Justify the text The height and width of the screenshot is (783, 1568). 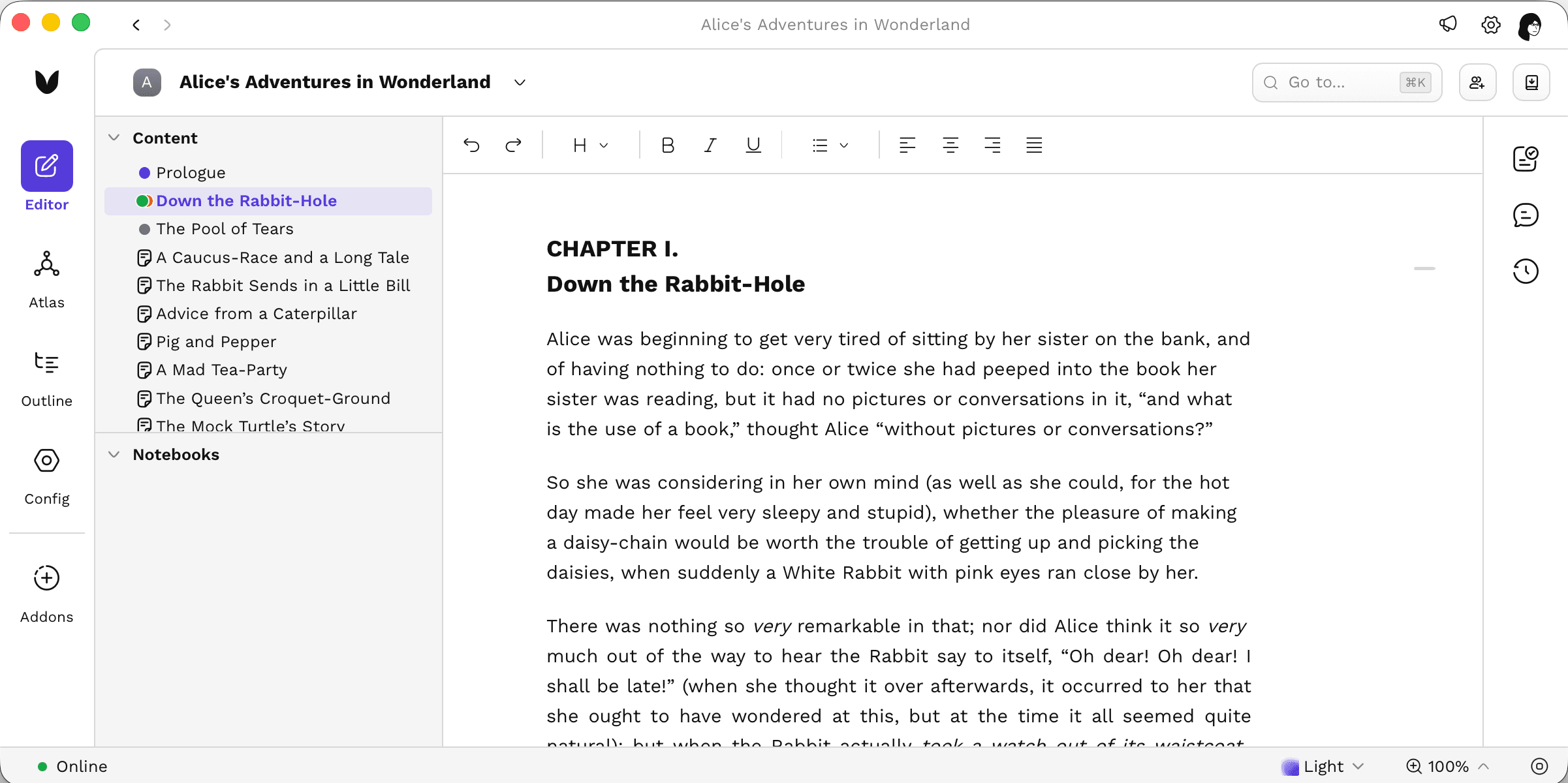click(x=1034, y=145)
